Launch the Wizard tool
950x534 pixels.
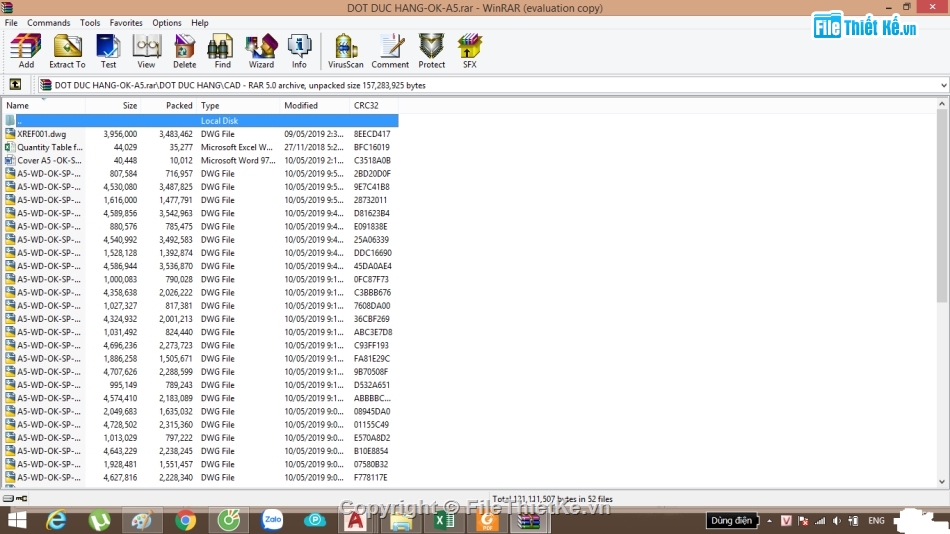pyautogui.click(x=261, y=51)
